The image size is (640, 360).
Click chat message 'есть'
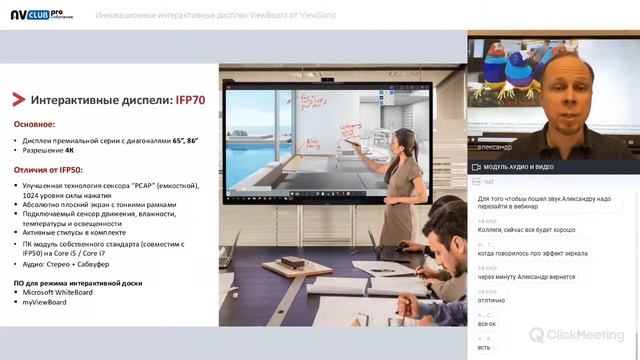(x=484, y=347)
